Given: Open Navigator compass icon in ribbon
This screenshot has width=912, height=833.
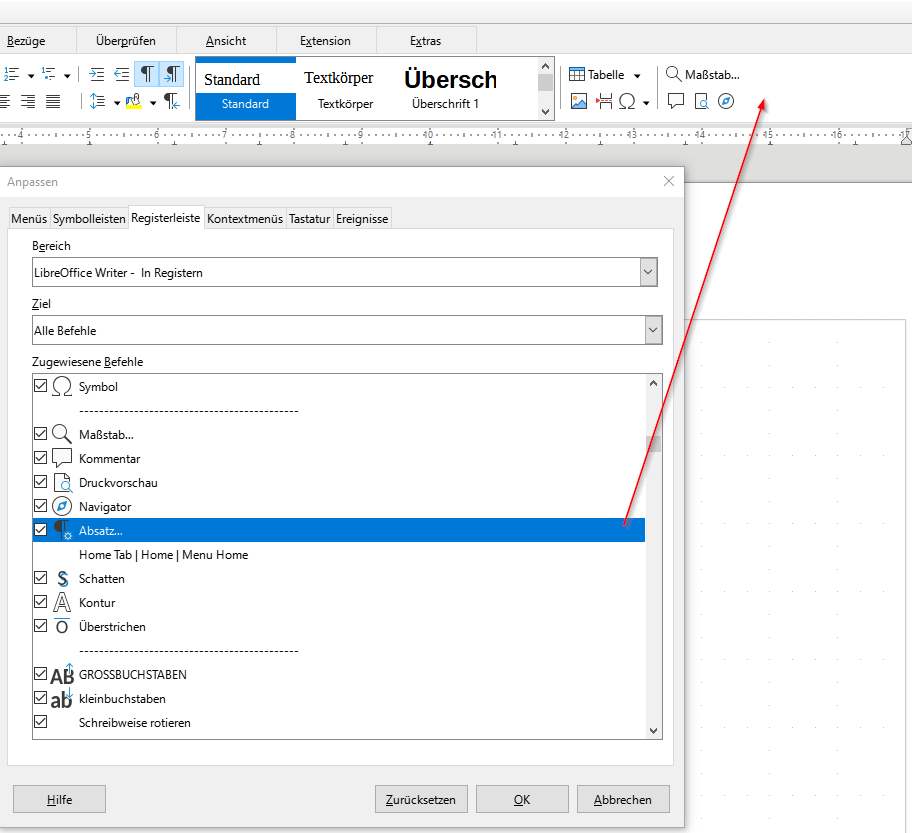Looking at the screenshot, I should (x=726, y=102).
